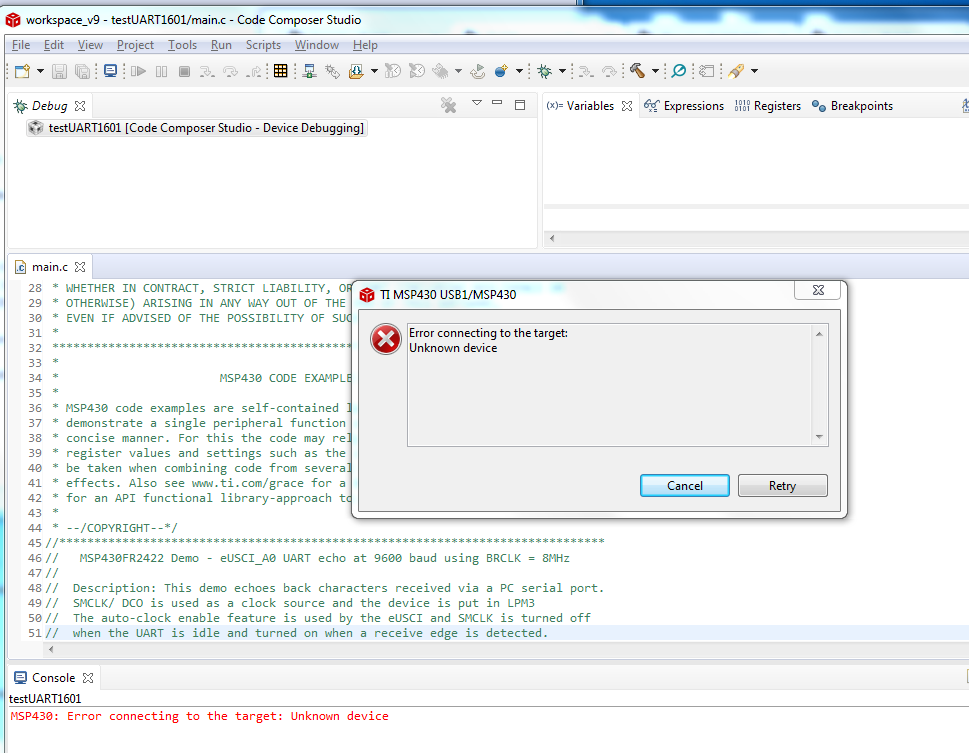Click the pen highlighter toolbar icon
969x753 pixels.
[735, 71]
